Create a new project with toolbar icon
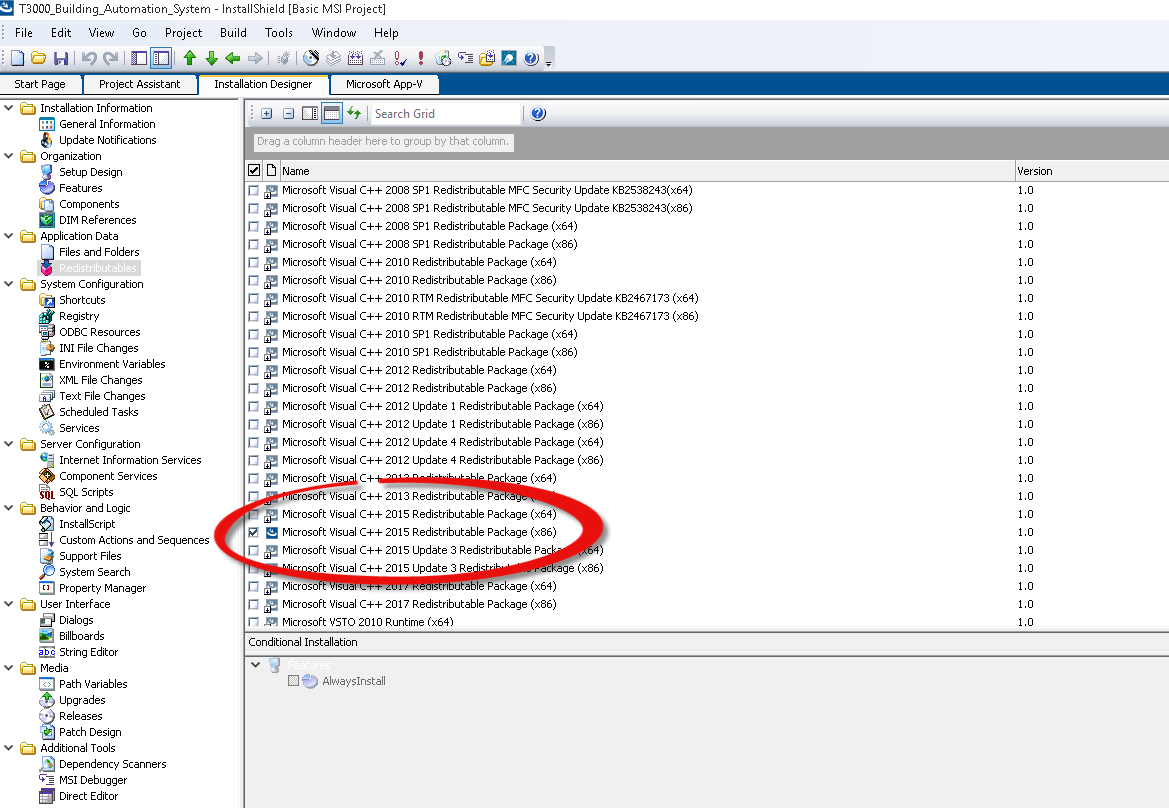The image size is (1169, 808). (x=17, y=58)
